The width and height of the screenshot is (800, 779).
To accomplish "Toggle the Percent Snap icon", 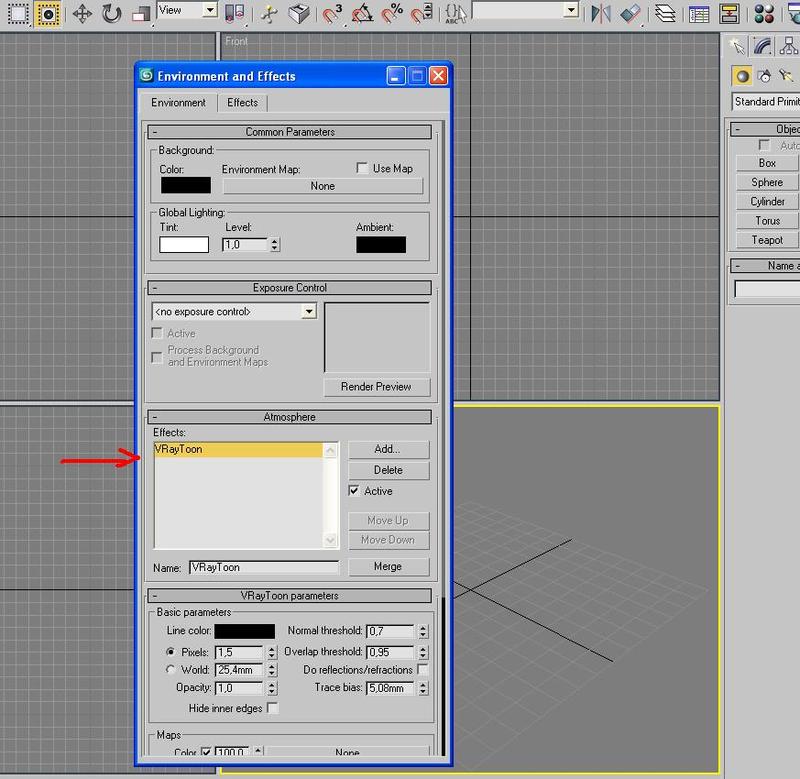I will [x=392, y=14].
